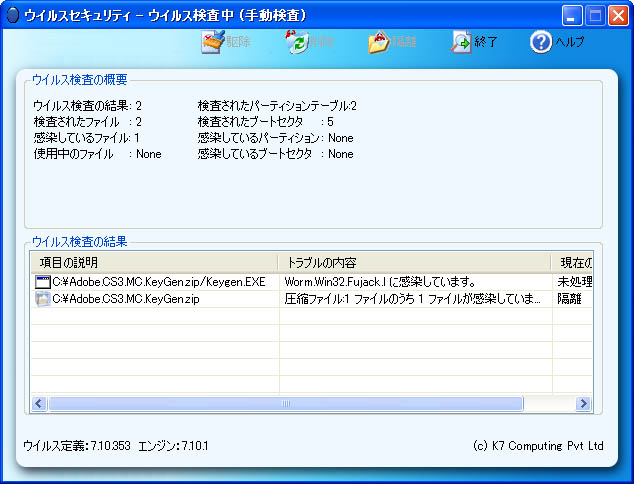Click the エンジン: 7.10.1 version text
634x484 pixels.
[173, 446]
